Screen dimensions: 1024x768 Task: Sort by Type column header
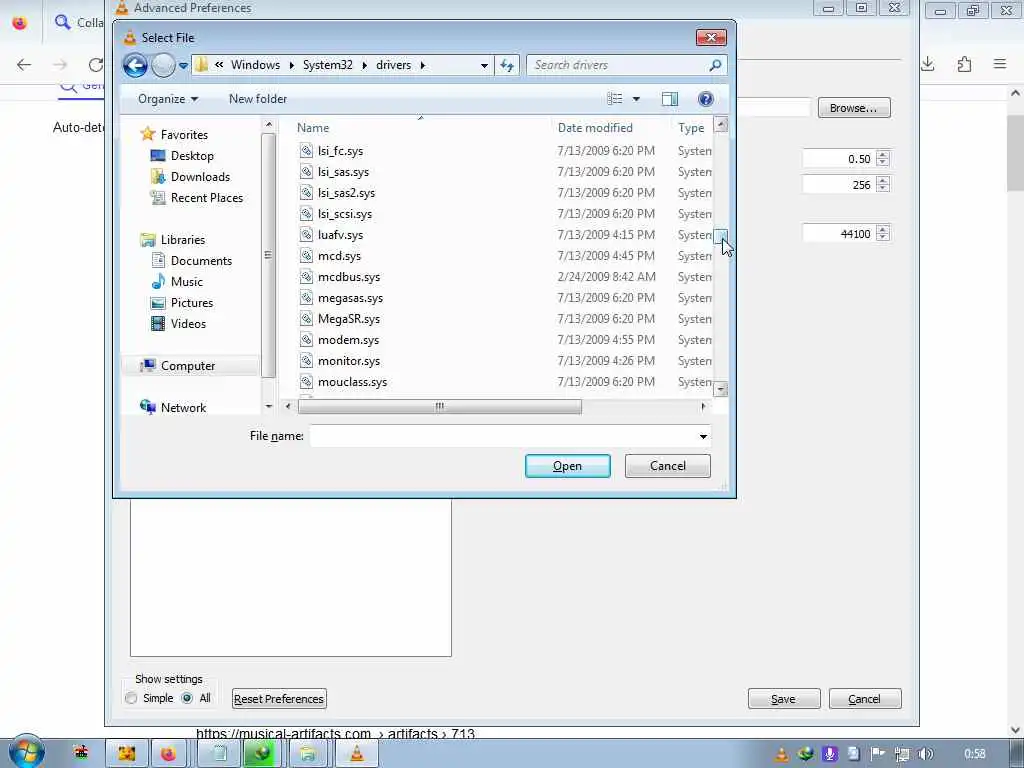pos(691,128)
